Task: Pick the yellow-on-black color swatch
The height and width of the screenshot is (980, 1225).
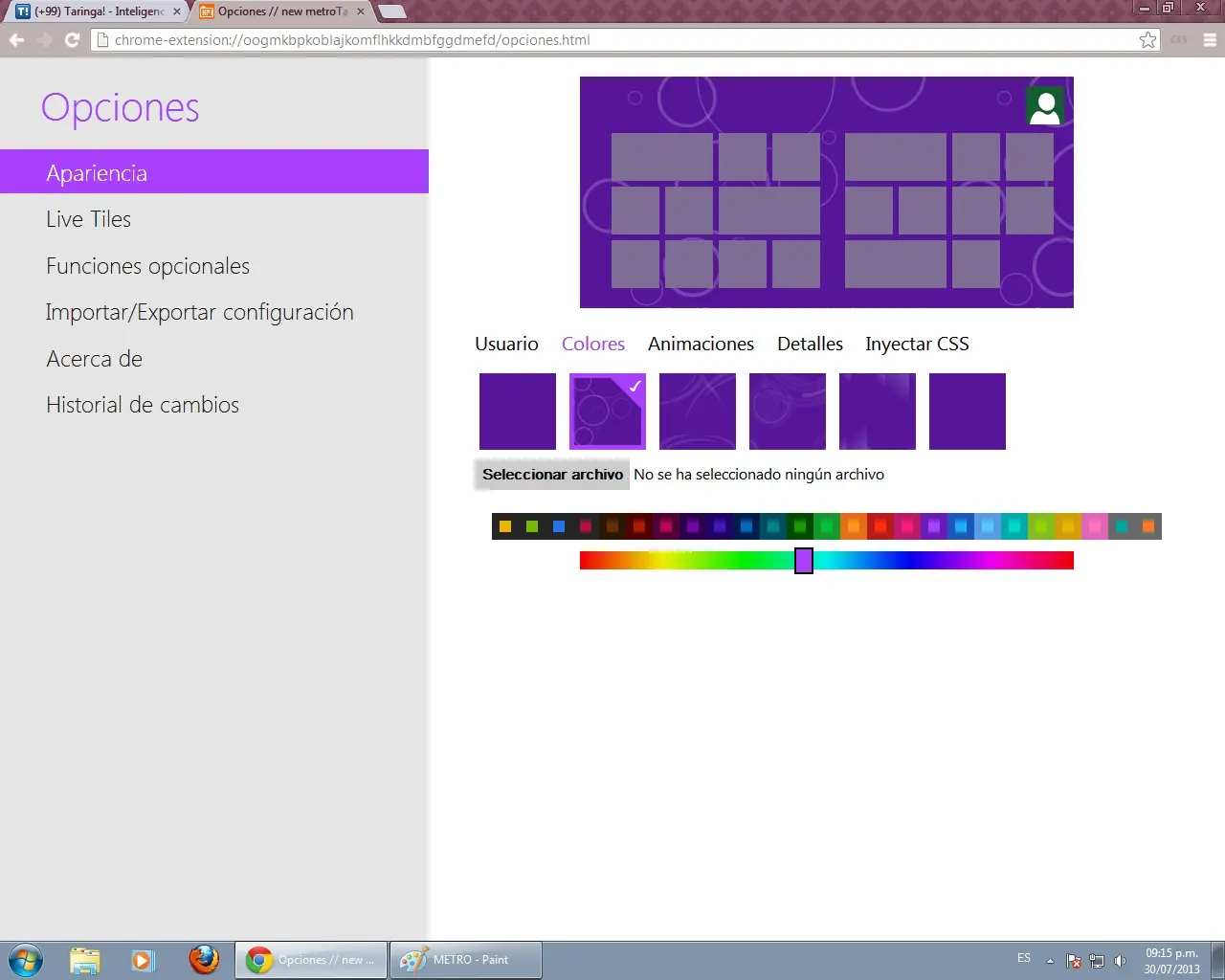Action: click(505, 526)
